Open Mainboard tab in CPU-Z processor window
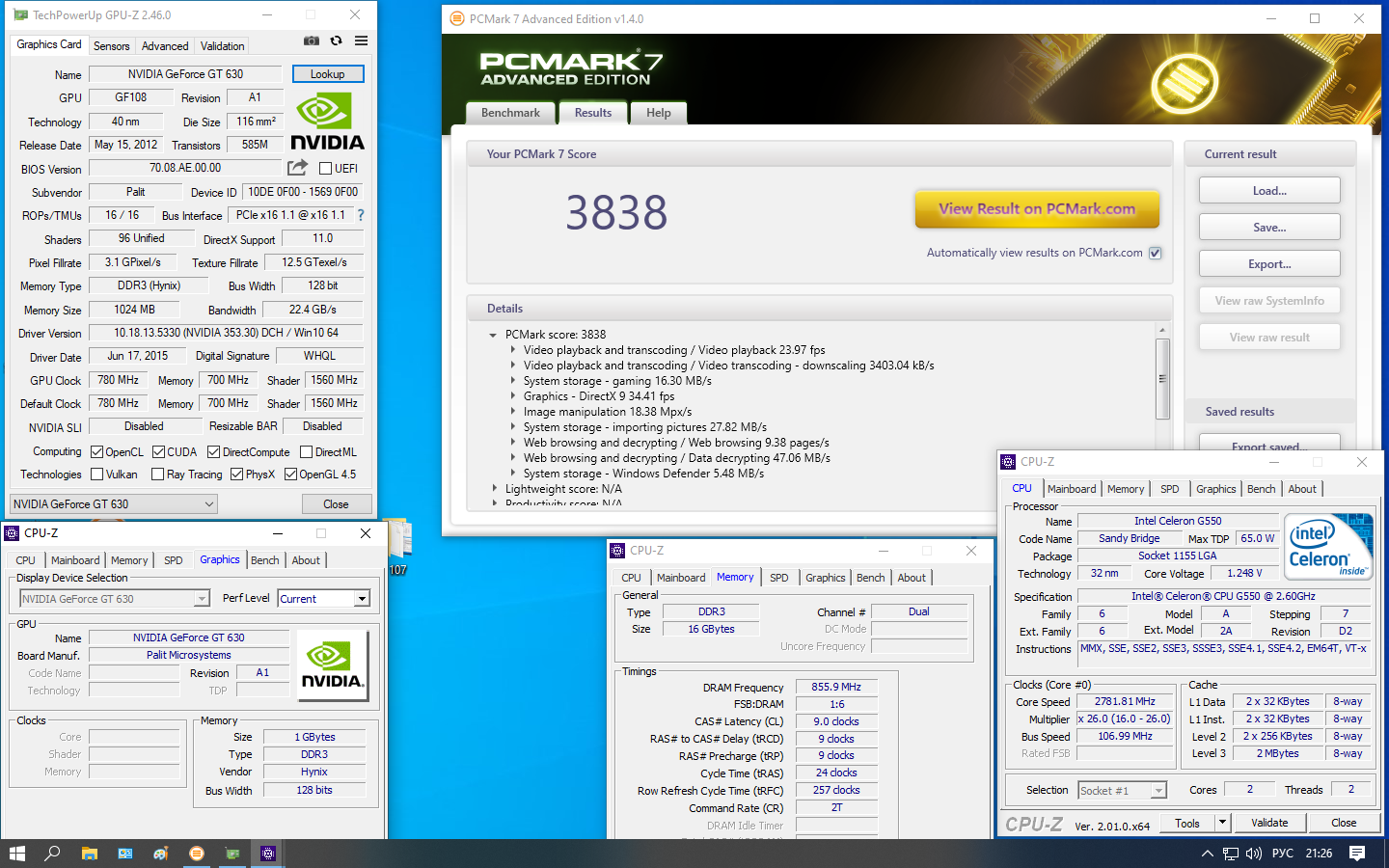1389x868 pixels. tap(1072, 489)
